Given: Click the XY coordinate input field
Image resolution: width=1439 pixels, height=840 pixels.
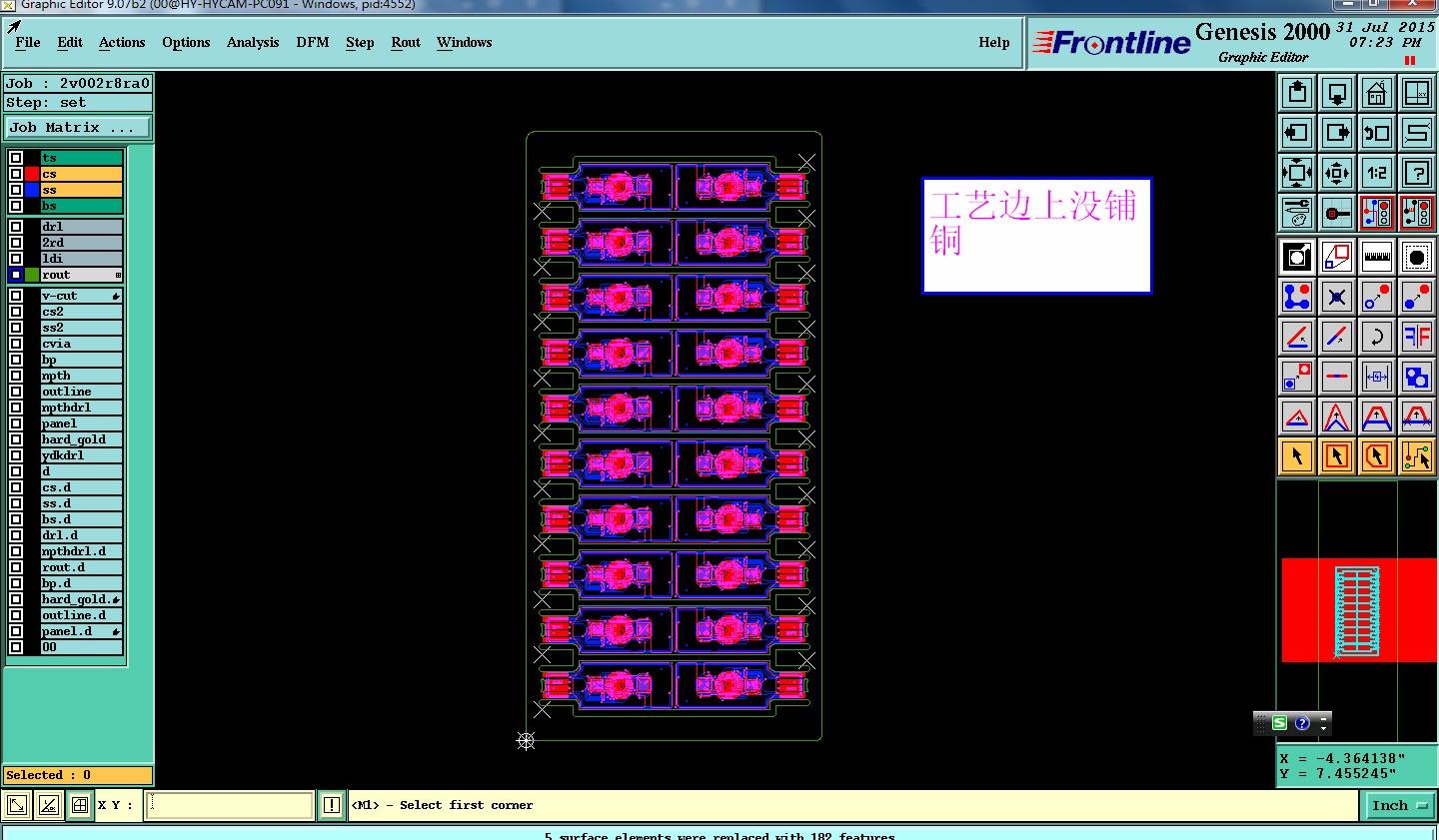Looking at the screenshot, I should pyautogui.click(x=229, y=805).
